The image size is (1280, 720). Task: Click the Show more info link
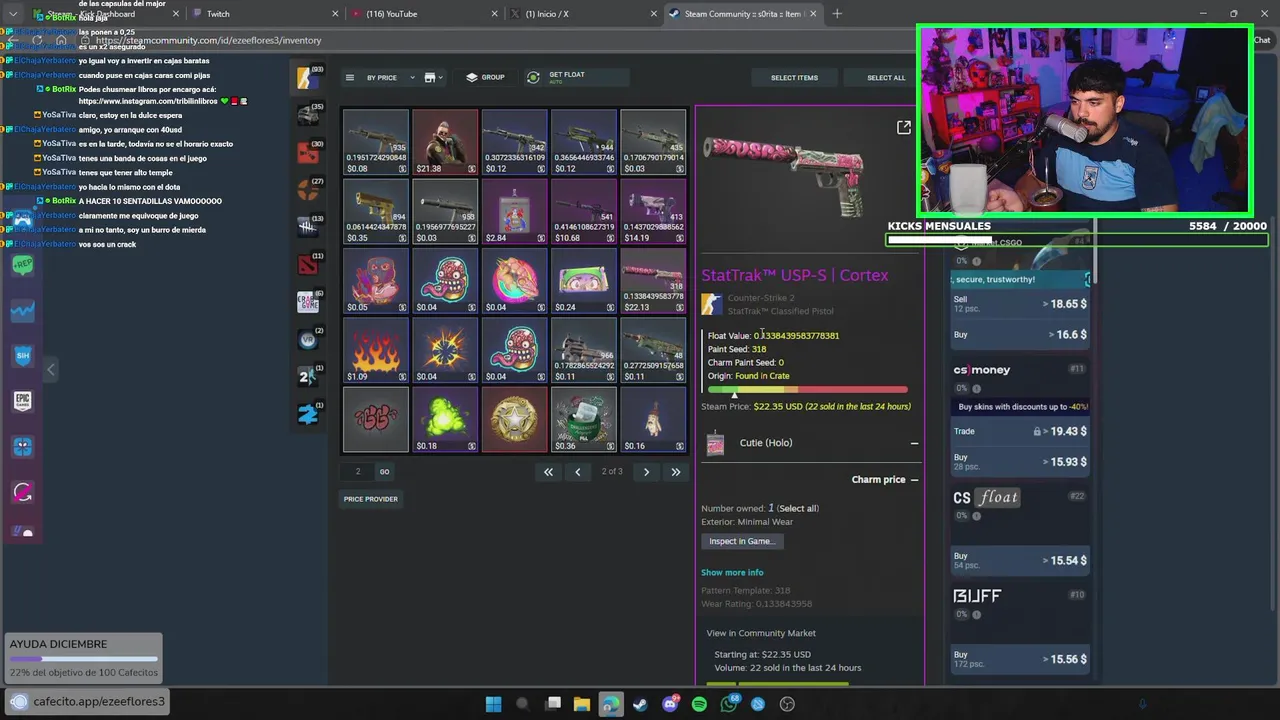(732, 573)
